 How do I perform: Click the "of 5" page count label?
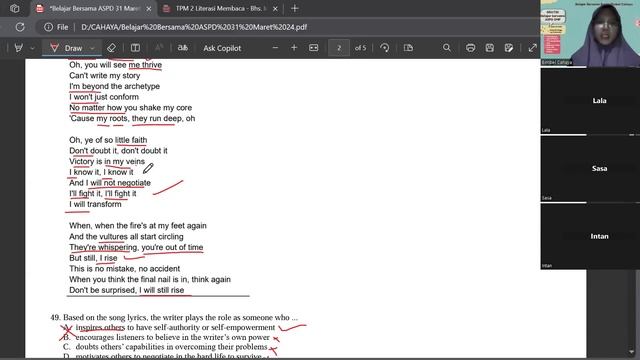360,48
